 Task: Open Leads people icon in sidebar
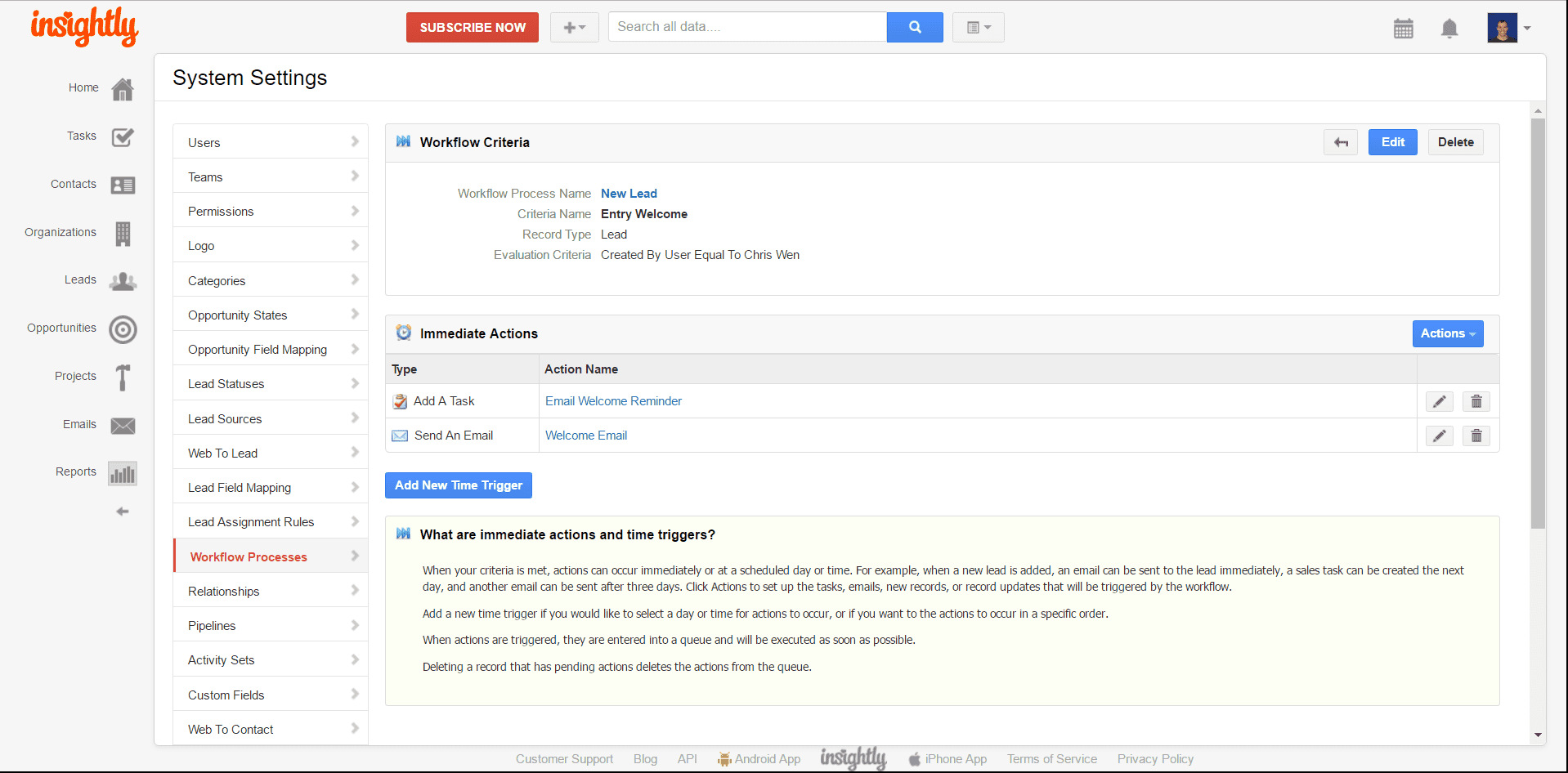point(123,281)
